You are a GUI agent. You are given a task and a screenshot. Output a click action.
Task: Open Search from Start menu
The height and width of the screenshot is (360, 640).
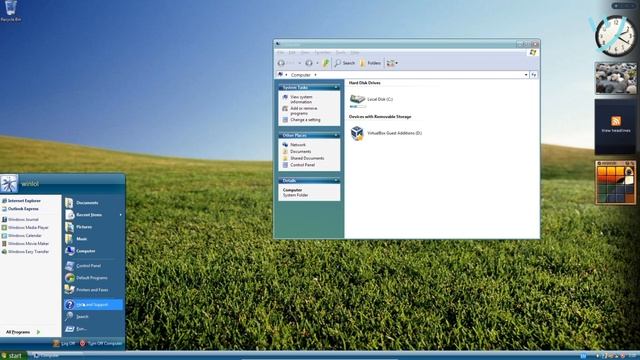(x=93, y=317)
